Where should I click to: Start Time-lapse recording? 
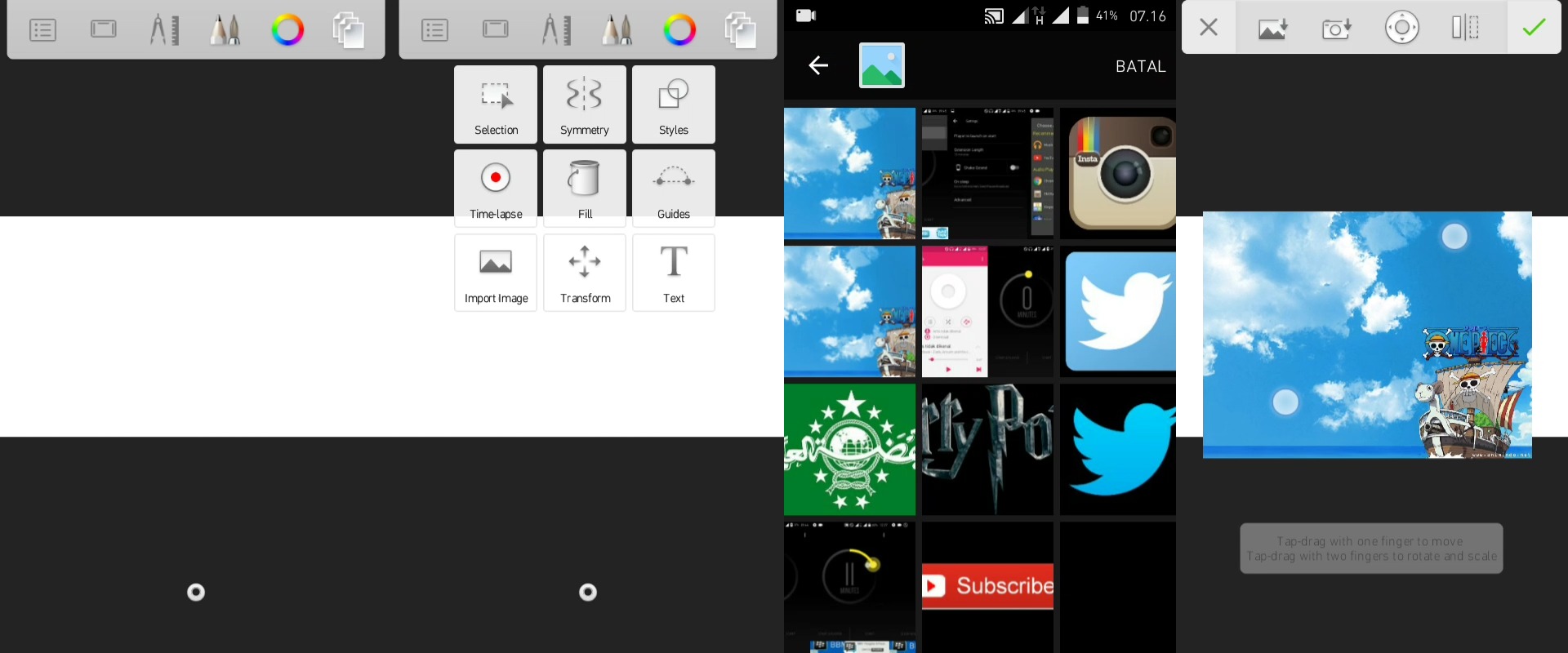(x=496, y=189)
